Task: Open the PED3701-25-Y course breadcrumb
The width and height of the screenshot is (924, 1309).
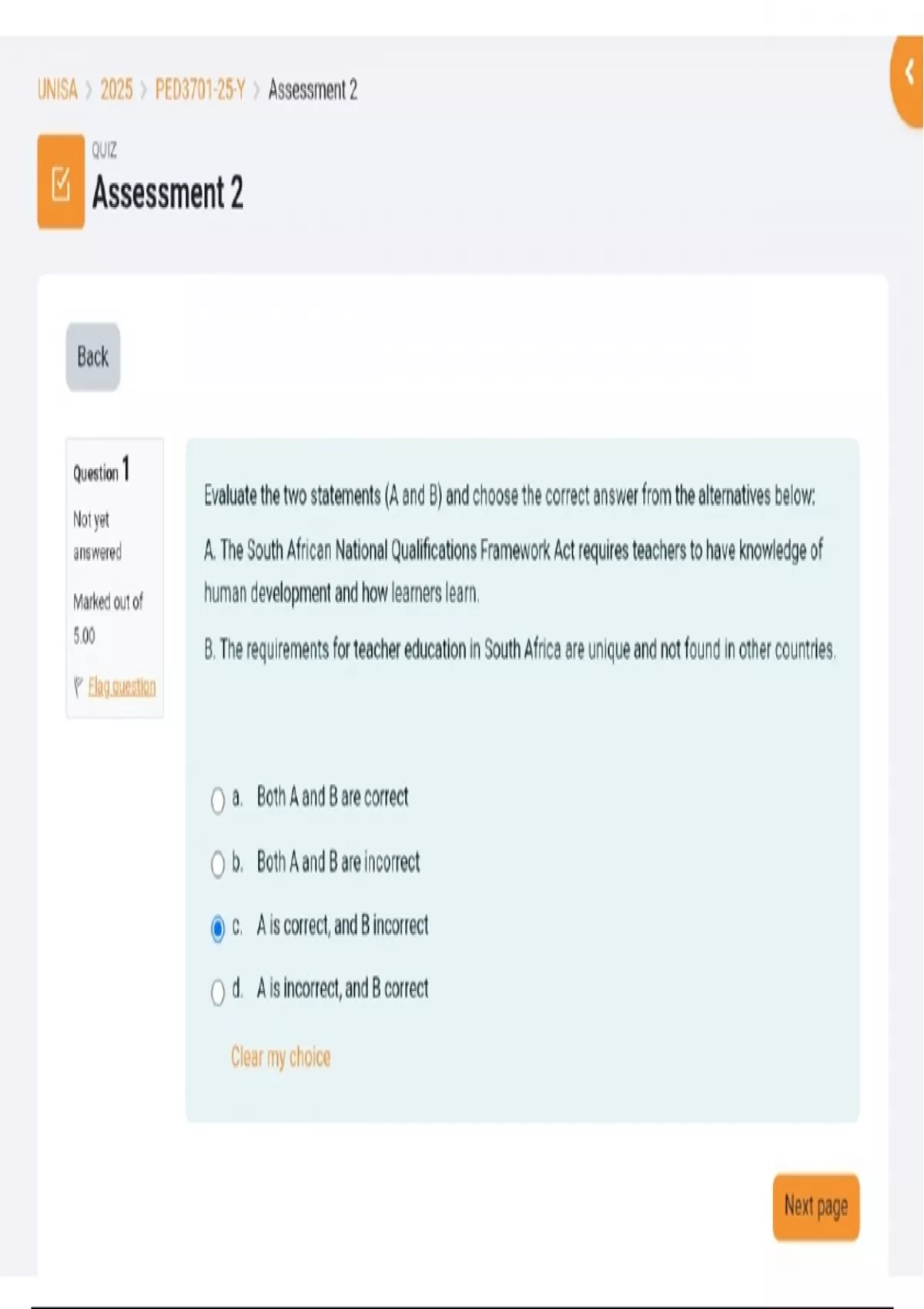Action: pyautogui.click(x=199, y=90)
